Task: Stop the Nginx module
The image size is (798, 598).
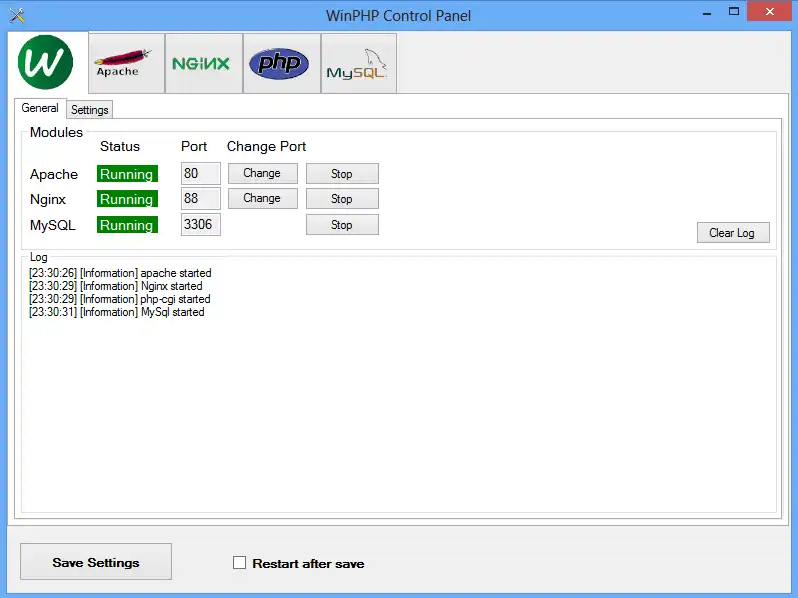Action: coord(342,198)
